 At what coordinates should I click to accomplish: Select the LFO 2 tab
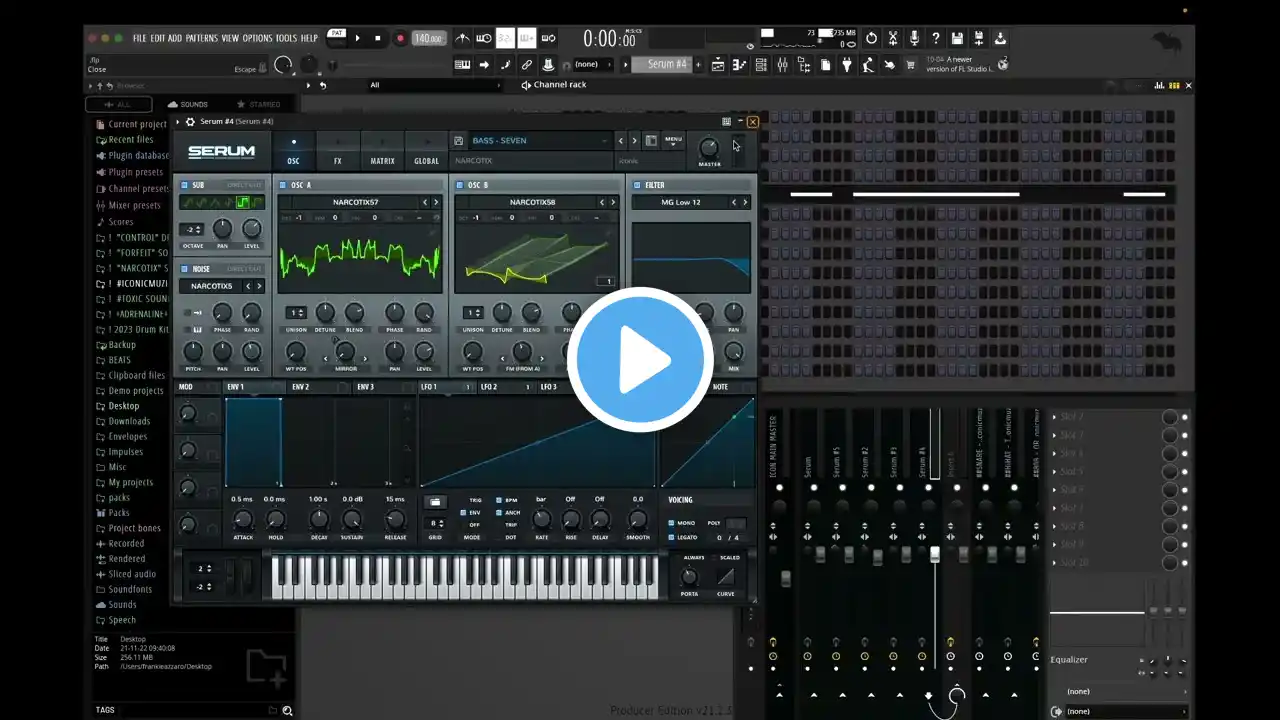pyautogui.click(x=489, y=387)
